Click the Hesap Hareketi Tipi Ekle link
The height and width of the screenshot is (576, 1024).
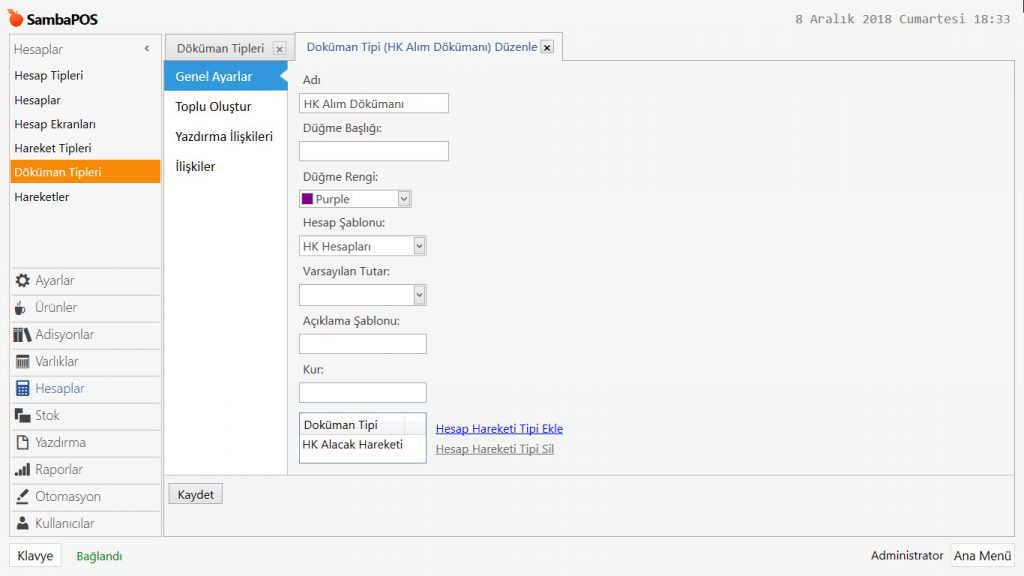coord(499,429)
